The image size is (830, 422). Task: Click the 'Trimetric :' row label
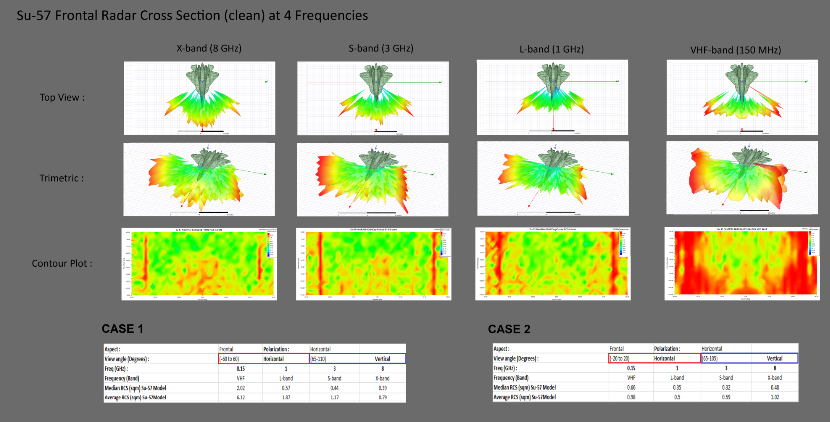pos(61,178)
